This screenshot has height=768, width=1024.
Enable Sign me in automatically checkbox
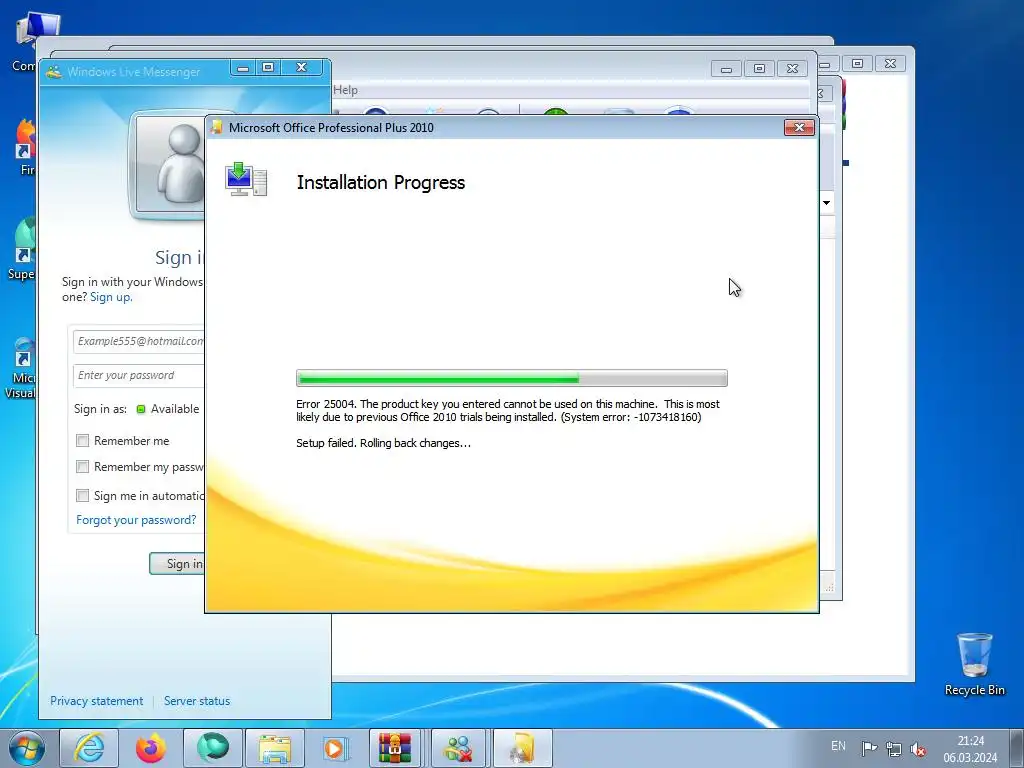pyautogui.click(x=82, y=496)
